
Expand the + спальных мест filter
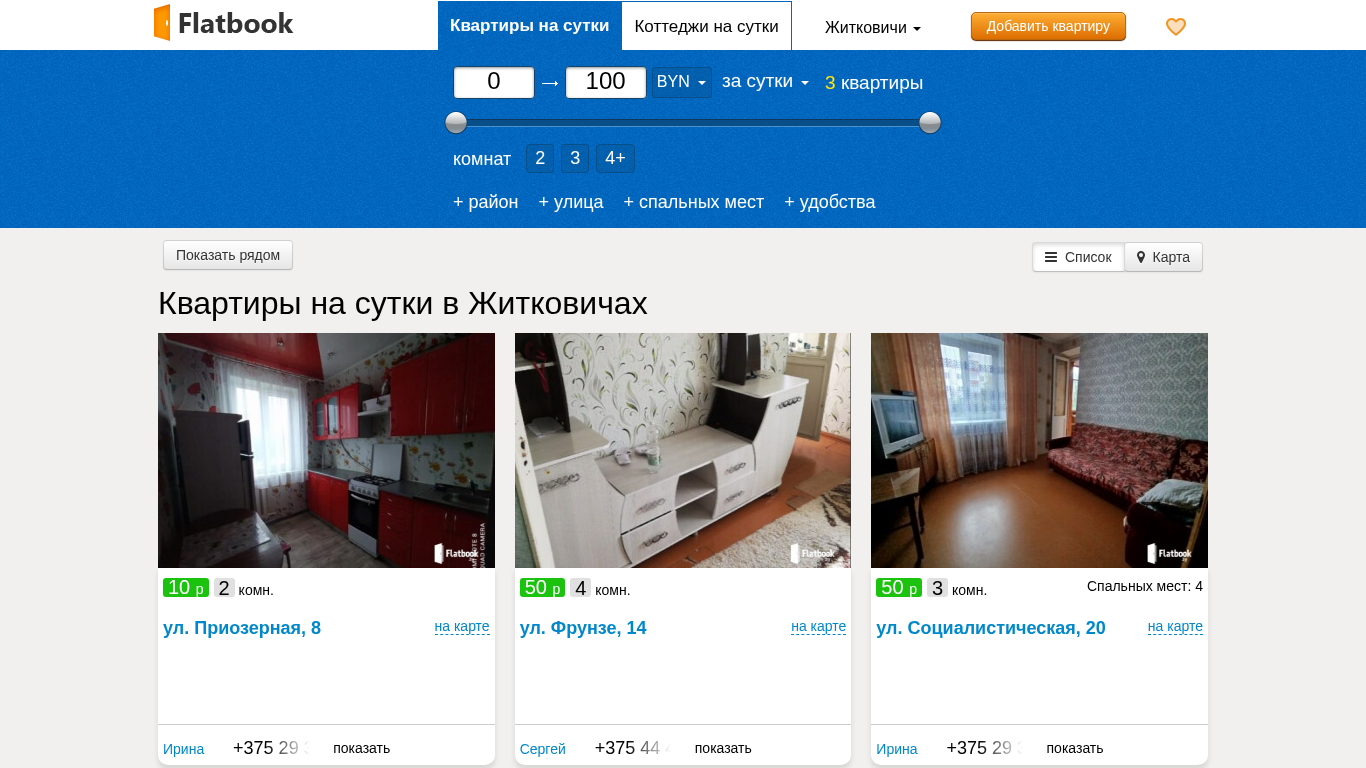coord(694,202)
